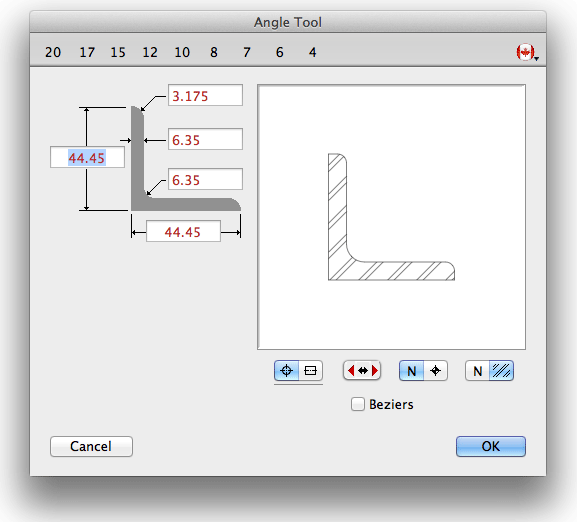
Task: Select the bounding box insertion icon
Action: tap(311, 370)
